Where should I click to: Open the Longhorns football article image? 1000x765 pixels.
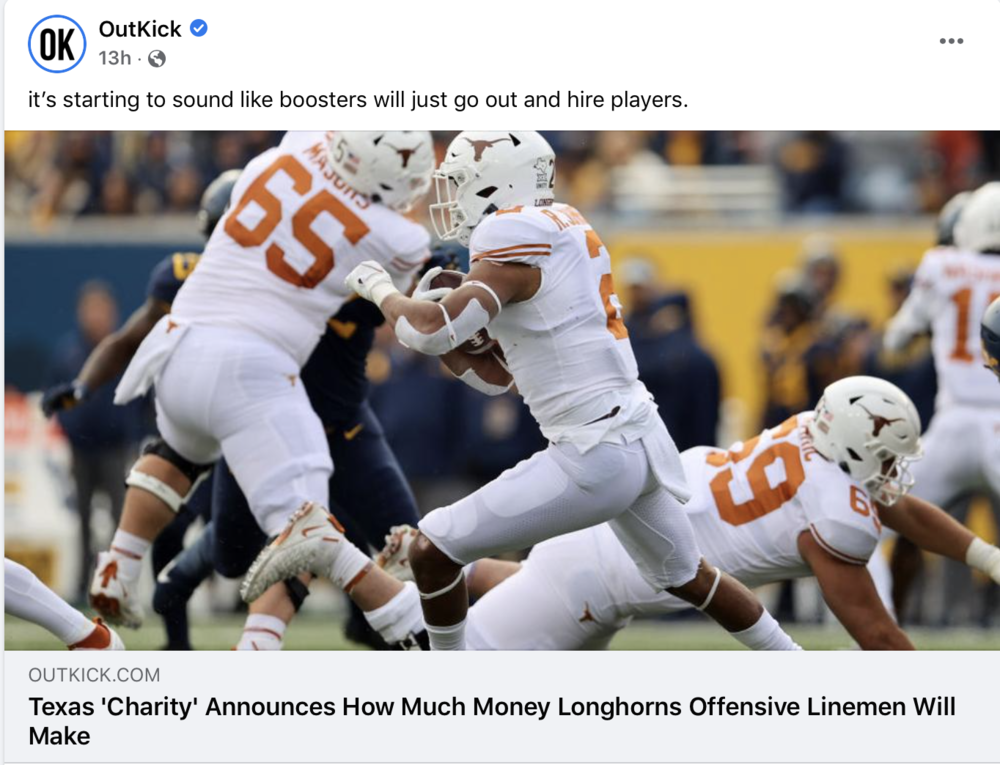502,390
